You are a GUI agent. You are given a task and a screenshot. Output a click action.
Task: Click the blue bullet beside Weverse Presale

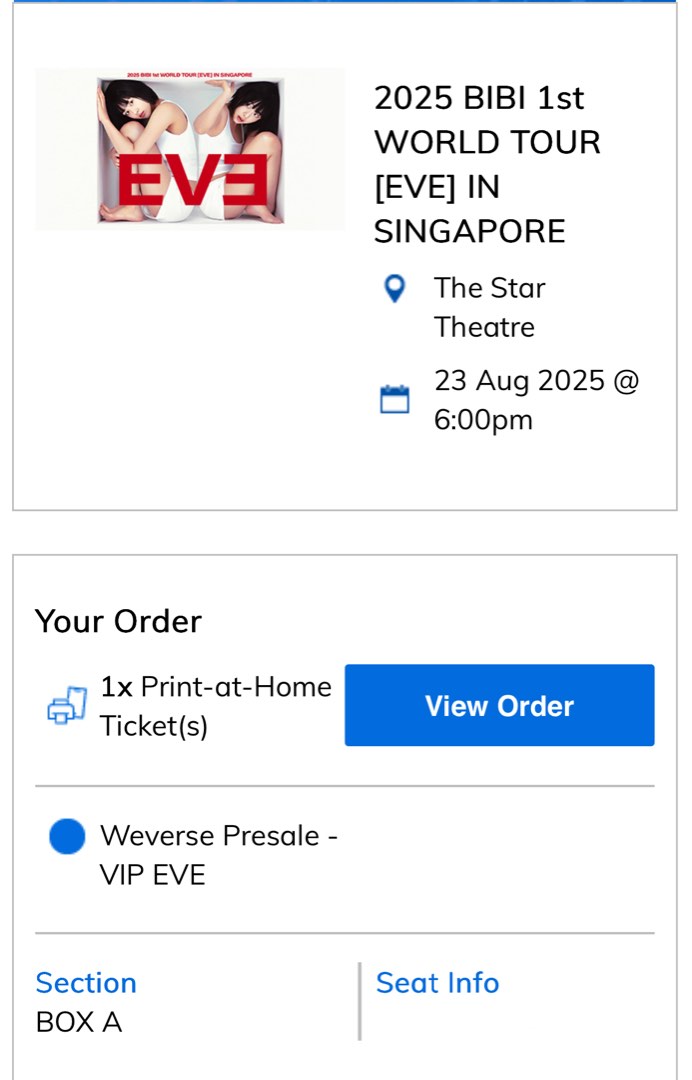click(67, 836)
